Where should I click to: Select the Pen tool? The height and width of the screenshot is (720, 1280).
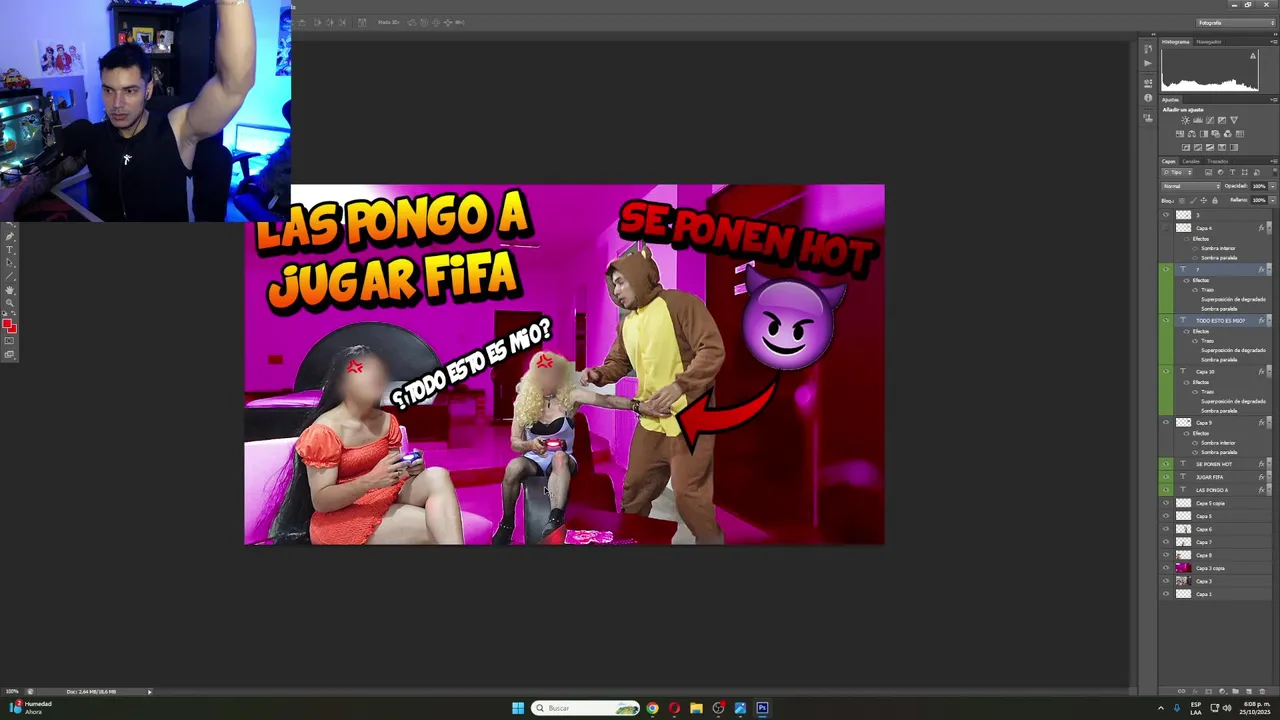[9, 237]
